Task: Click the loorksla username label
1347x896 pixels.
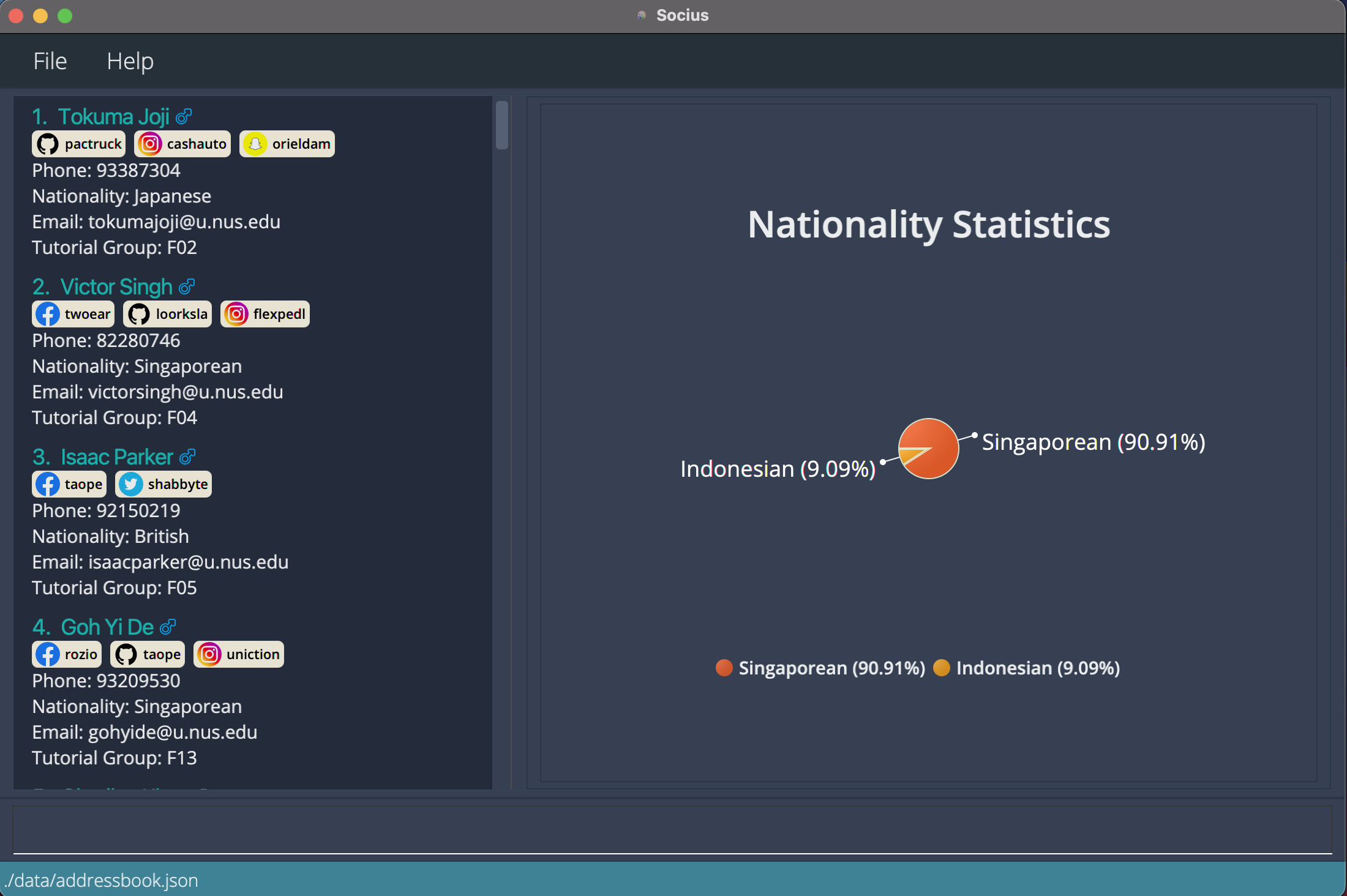Action: 182,314
